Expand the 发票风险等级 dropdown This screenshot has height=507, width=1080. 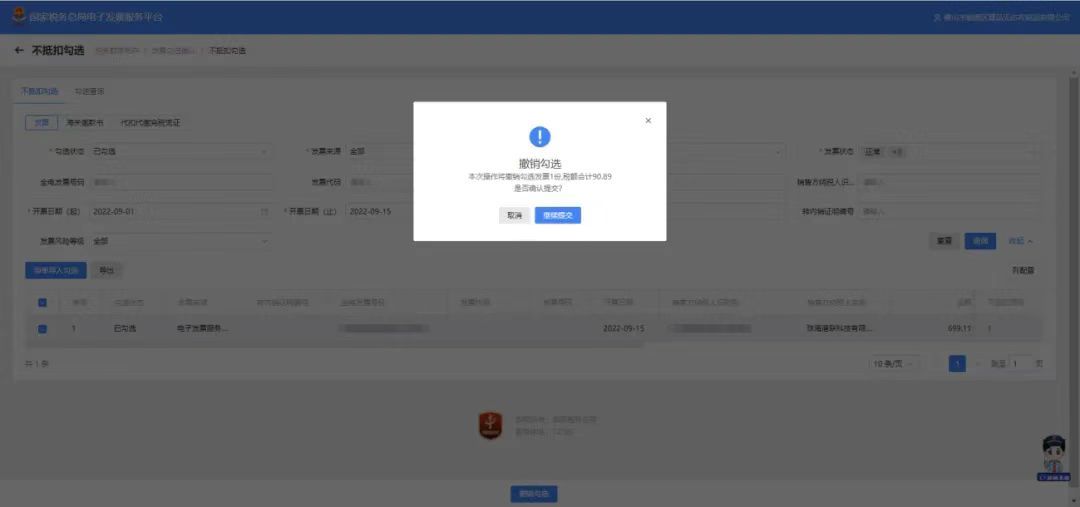pyautogui.click(x=180, y=241)
